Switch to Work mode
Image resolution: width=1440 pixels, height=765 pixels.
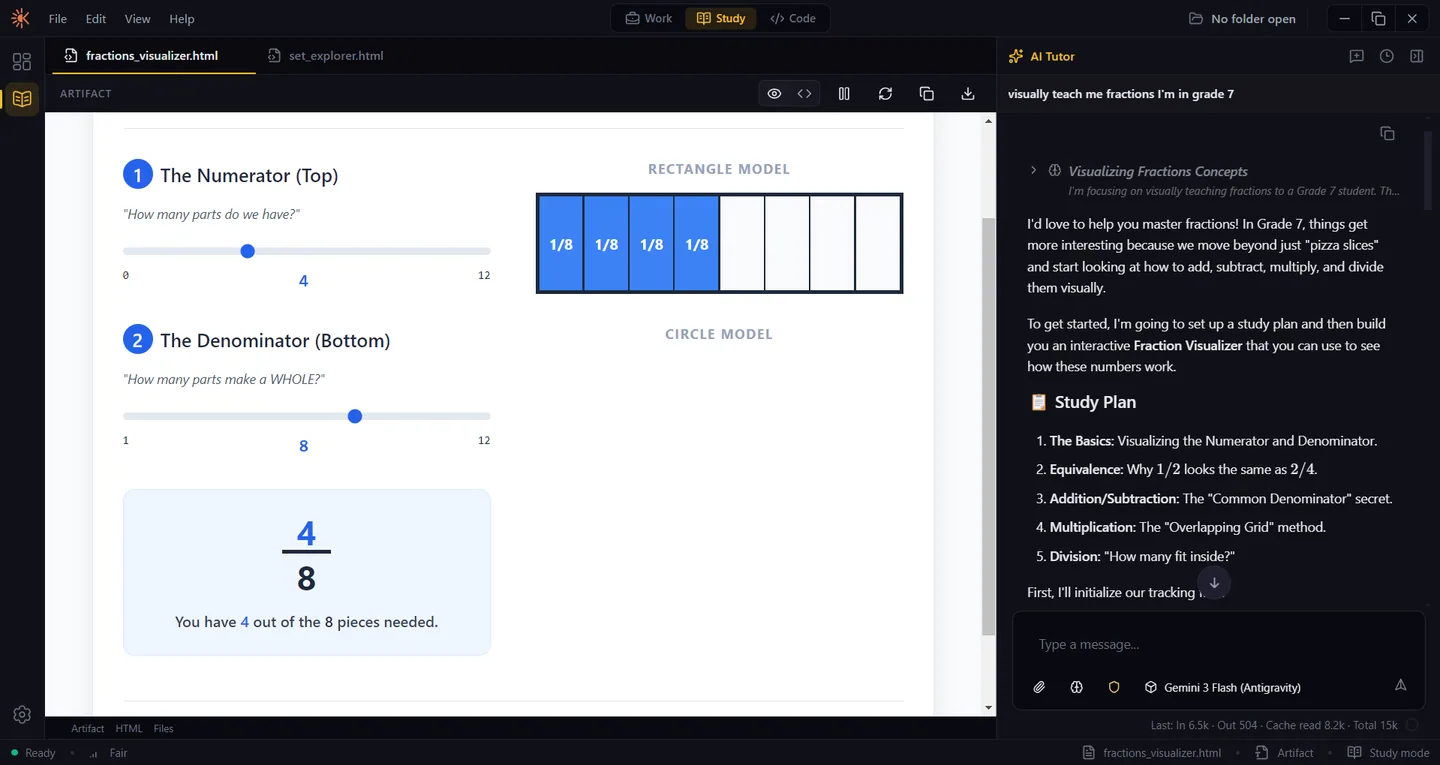(648, 18)
